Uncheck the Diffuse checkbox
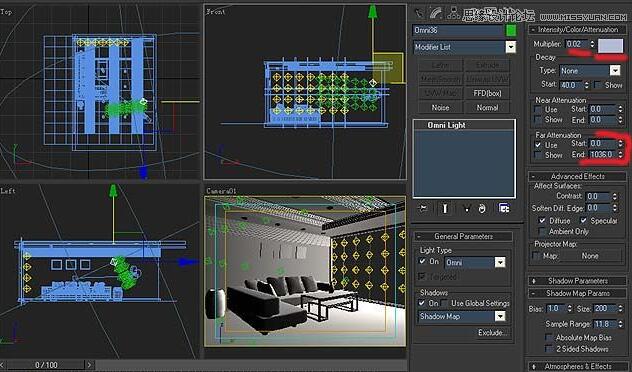The width and height of the screenshot is (632, 372). 543,220
